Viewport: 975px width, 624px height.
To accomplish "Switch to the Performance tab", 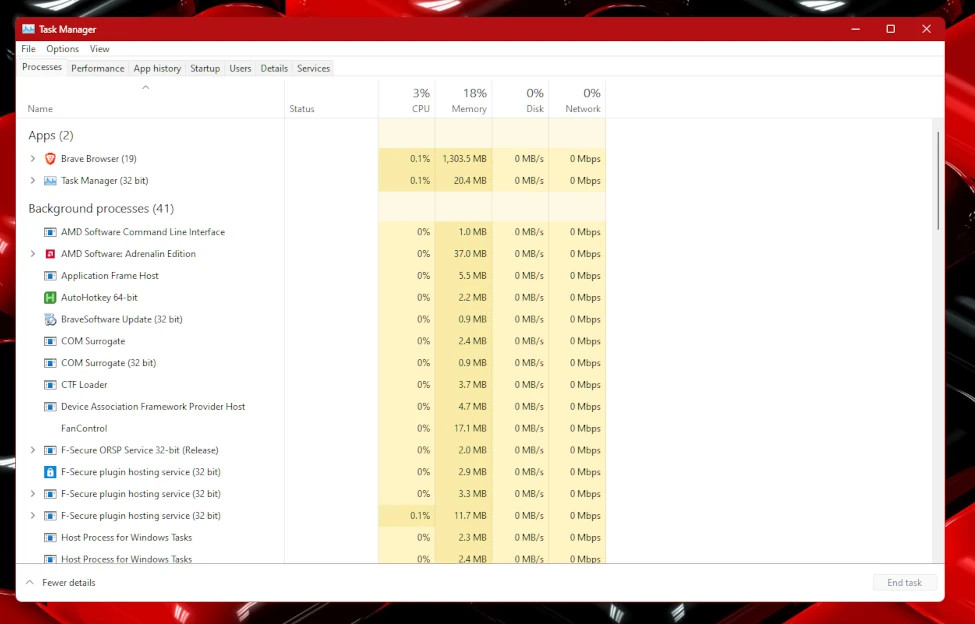I will [x=97, y=68].
